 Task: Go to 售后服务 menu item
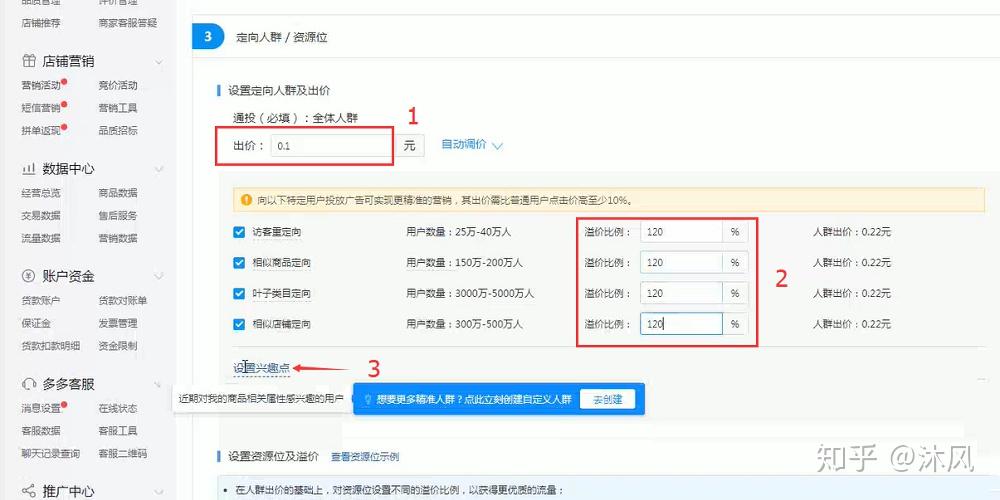[x=118, y=216]
